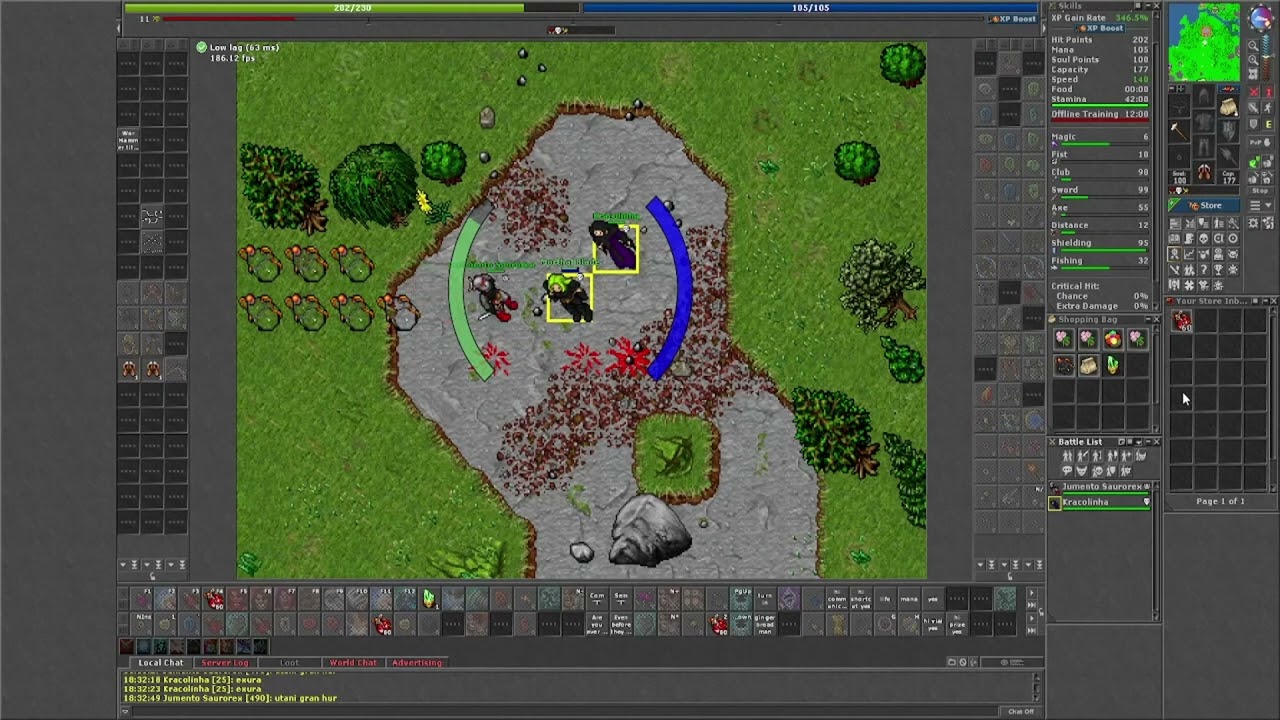Open the skull unjustified points icon

point(1204,238)
